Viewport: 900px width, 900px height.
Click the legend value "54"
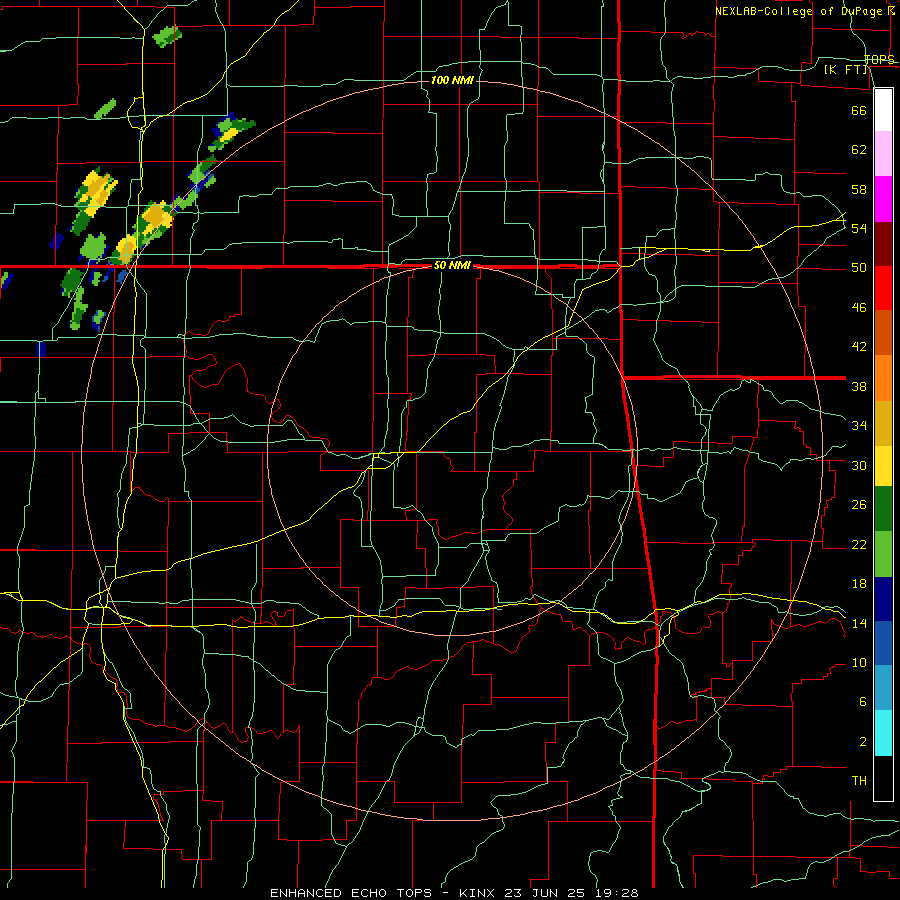pos(859,228)
